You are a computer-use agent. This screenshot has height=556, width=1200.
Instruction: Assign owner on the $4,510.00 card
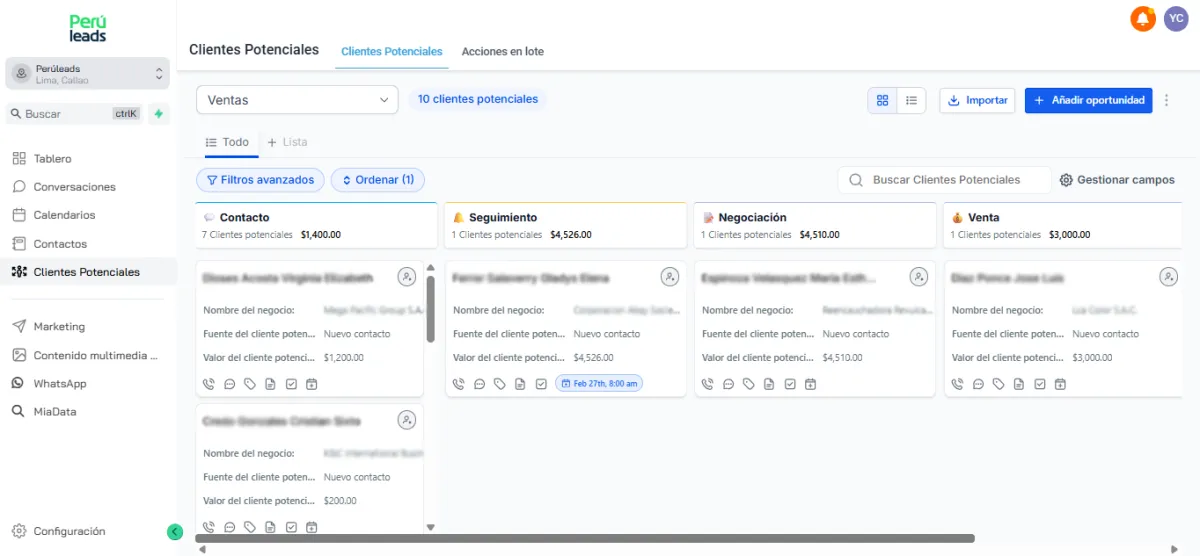click(918, 277)
